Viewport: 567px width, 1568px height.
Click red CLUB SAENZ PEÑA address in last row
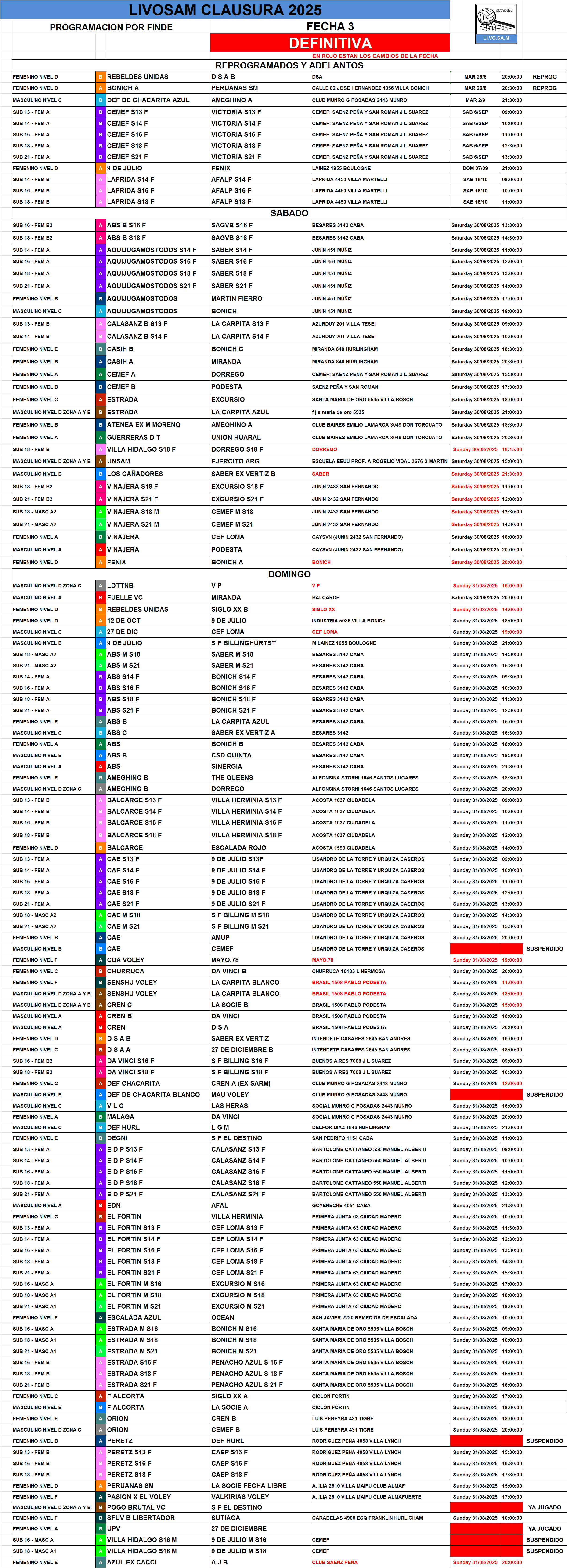pyautogui.click(x=335, y=1562)
